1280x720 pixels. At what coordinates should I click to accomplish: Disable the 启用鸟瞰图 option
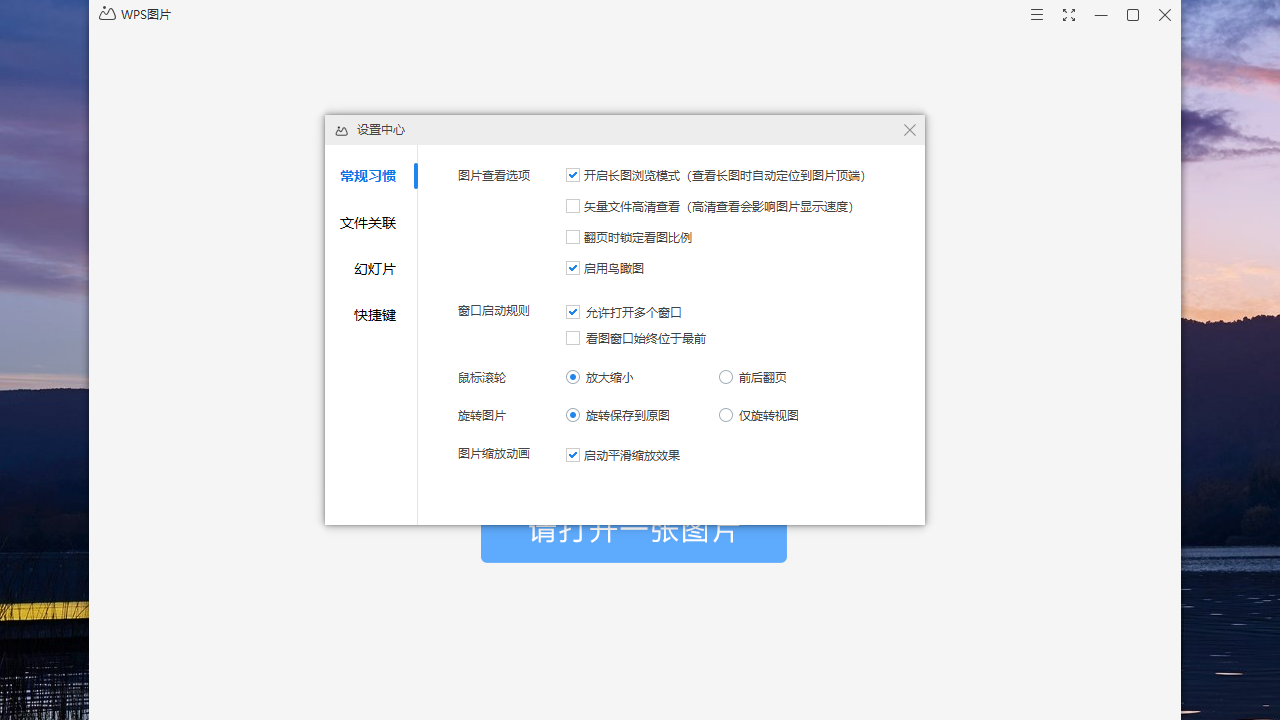(573, 267)
